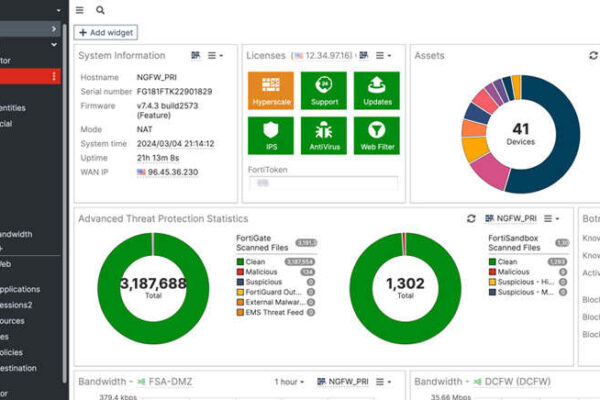
Task: Click the Add widget button
Action: pyautogui.click(x=106, y=33)
